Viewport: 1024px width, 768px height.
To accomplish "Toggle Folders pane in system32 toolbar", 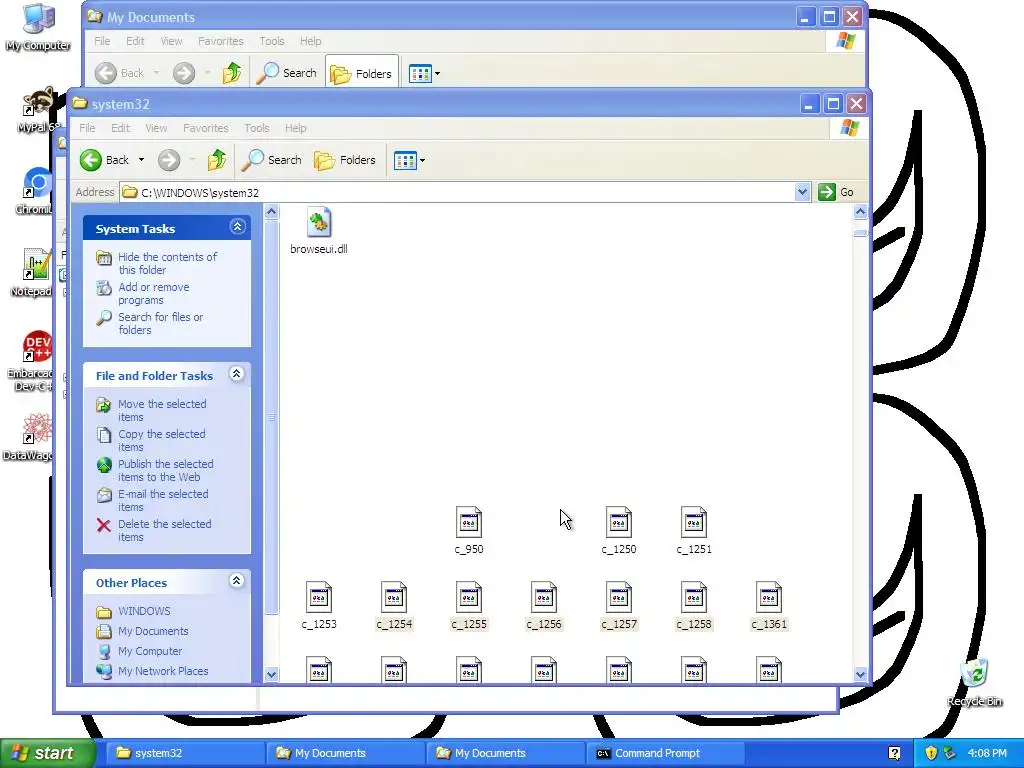I will tap(345, 160).
